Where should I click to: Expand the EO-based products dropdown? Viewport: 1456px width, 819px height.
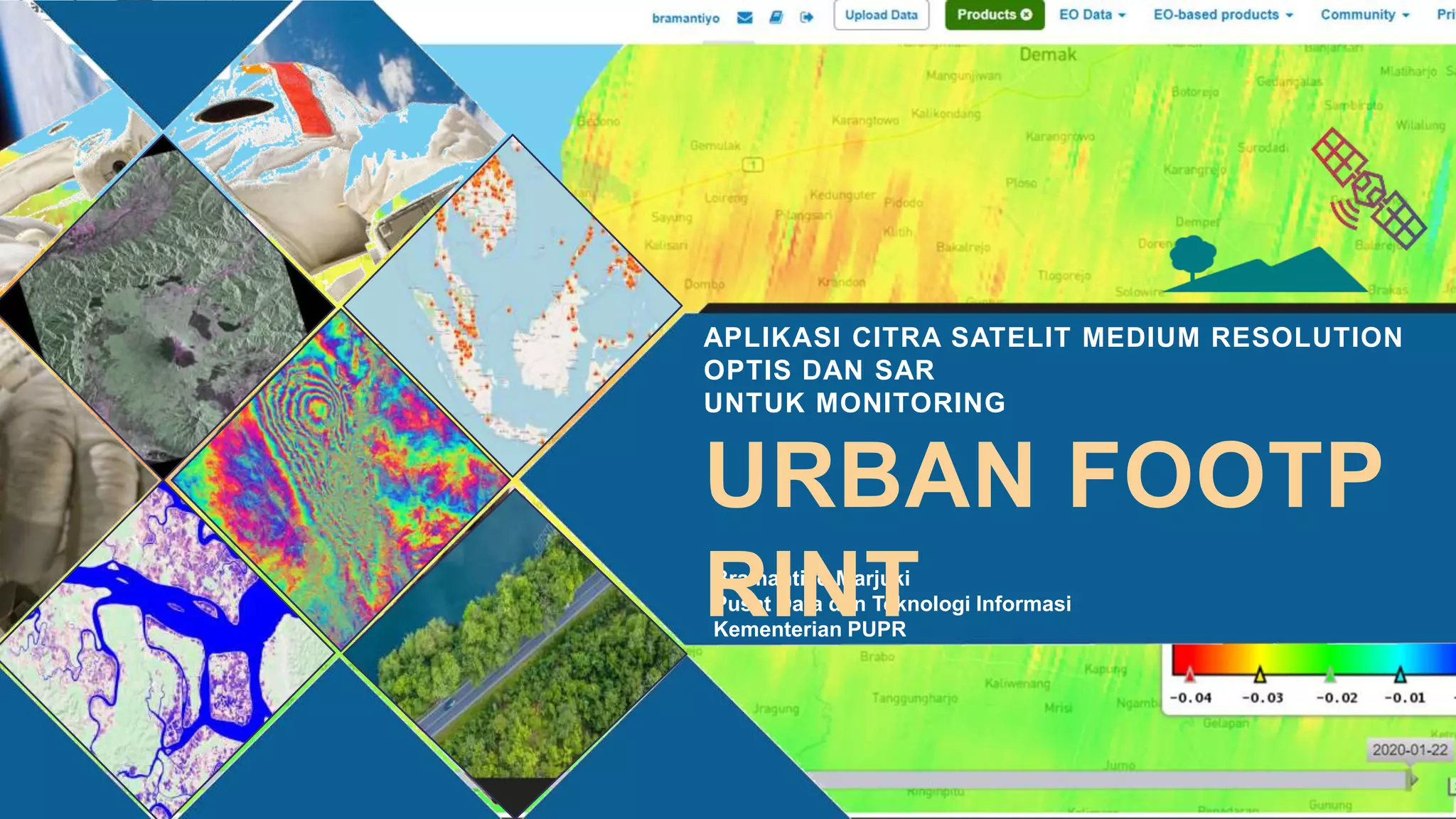pos(1223,15)
